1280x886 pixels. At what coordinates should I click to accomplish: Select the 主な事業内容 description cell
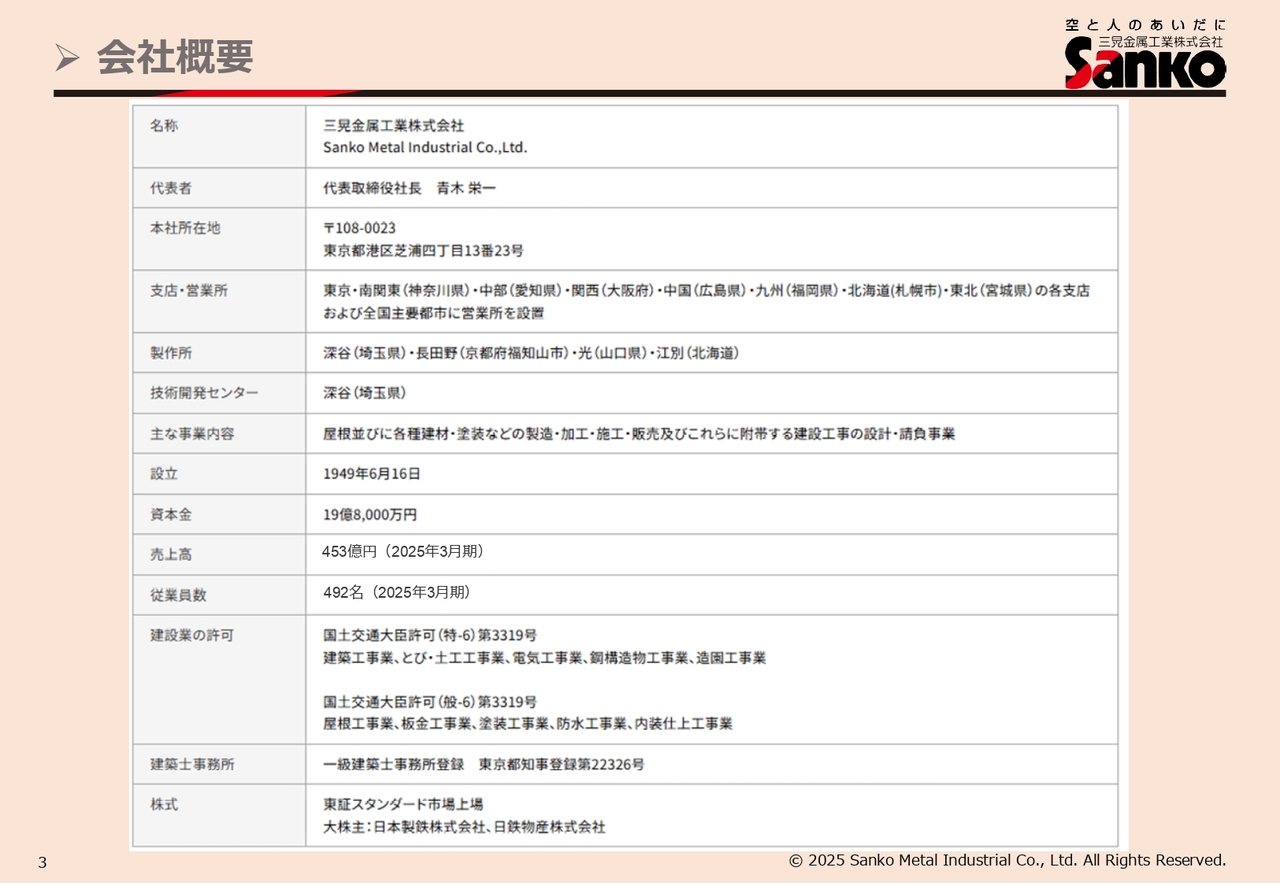tap(638, 433)
